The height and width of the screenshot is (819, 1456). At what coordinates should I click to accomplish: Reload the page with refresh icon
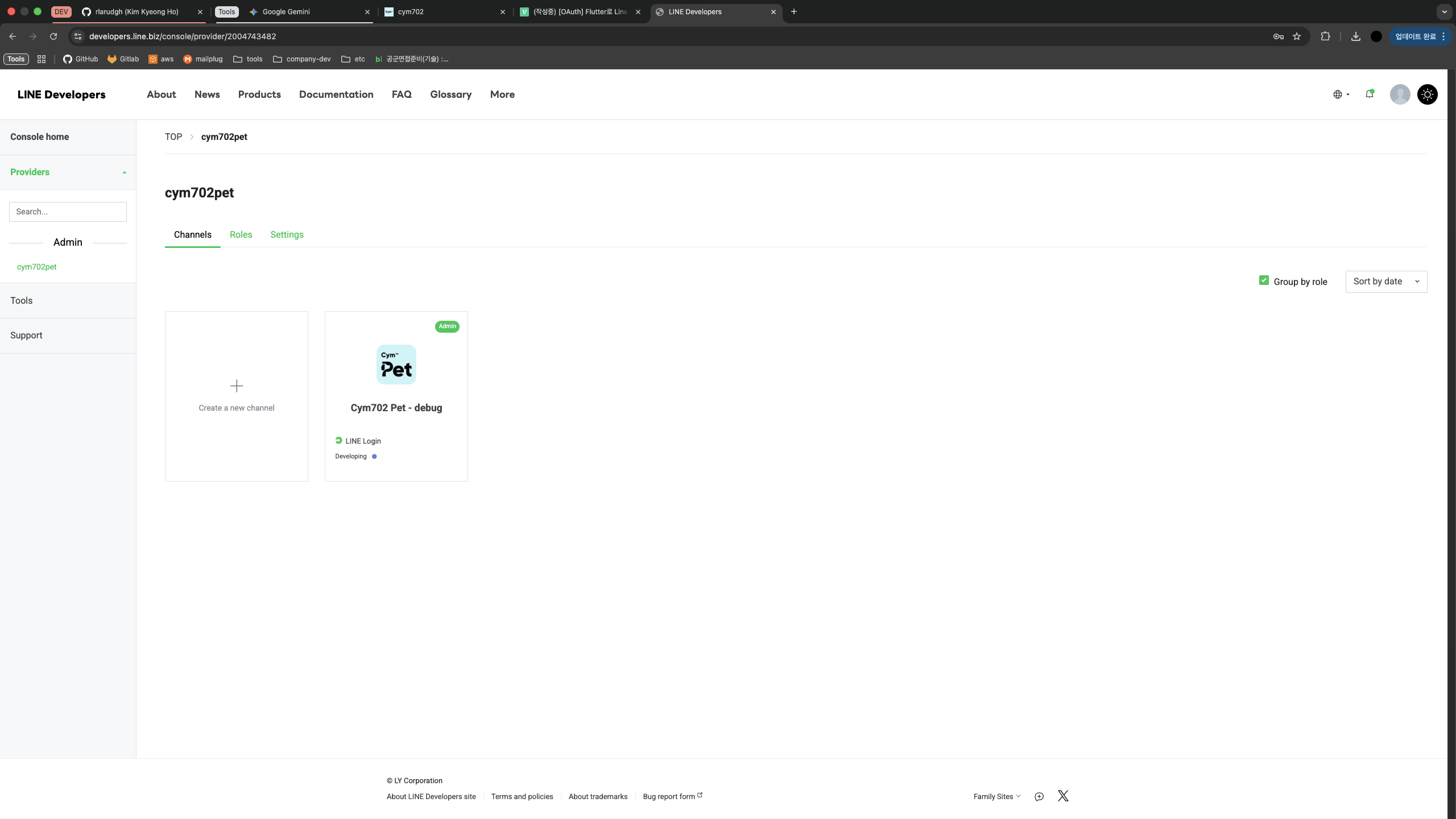53,36
